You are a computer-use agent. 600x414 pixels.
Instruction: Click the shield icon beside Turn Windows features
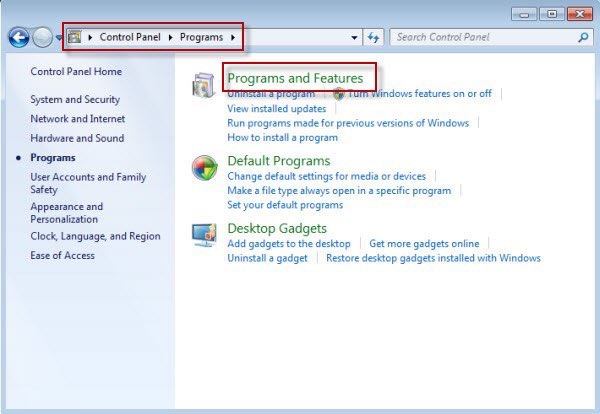coord(338,93)
